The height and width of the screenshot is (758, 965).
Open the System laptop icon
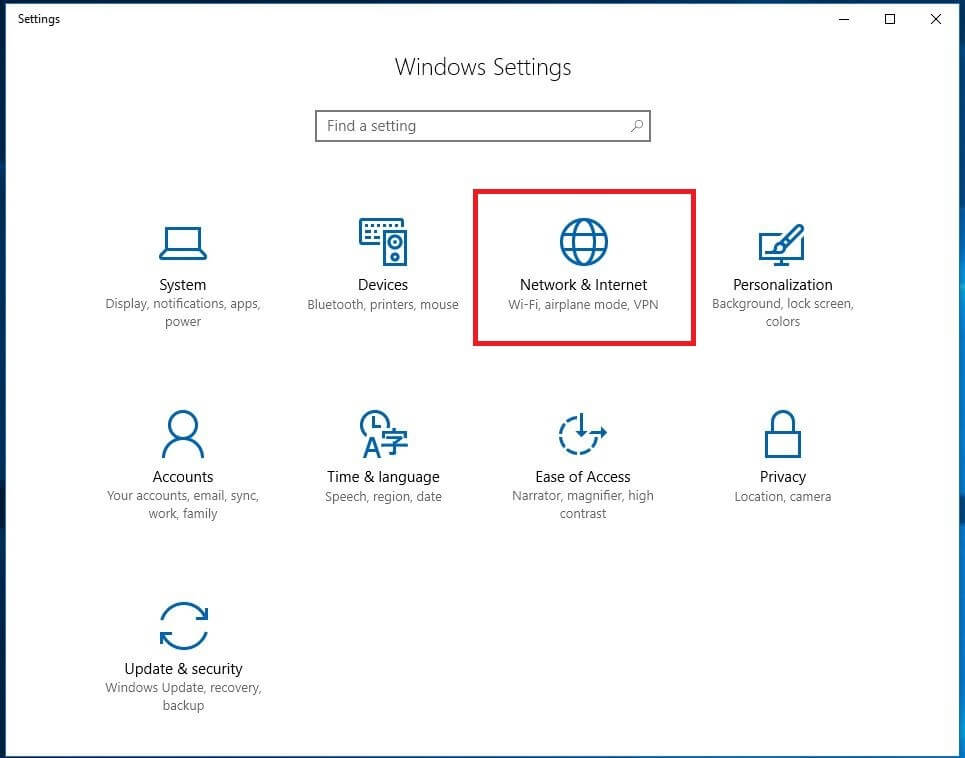click(x=183, y=244)
